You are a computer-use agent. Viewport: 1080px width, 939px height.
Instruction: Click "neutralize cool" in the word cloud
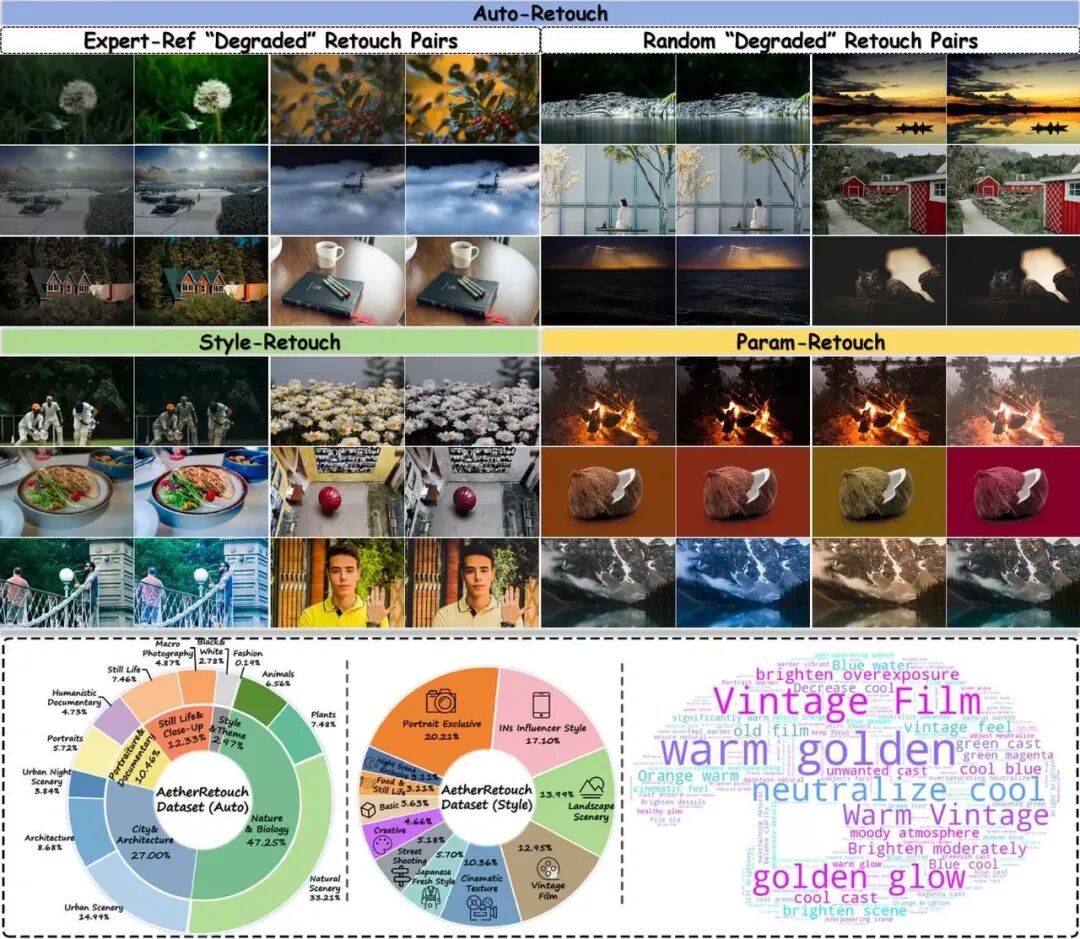(x=897, y=790)
